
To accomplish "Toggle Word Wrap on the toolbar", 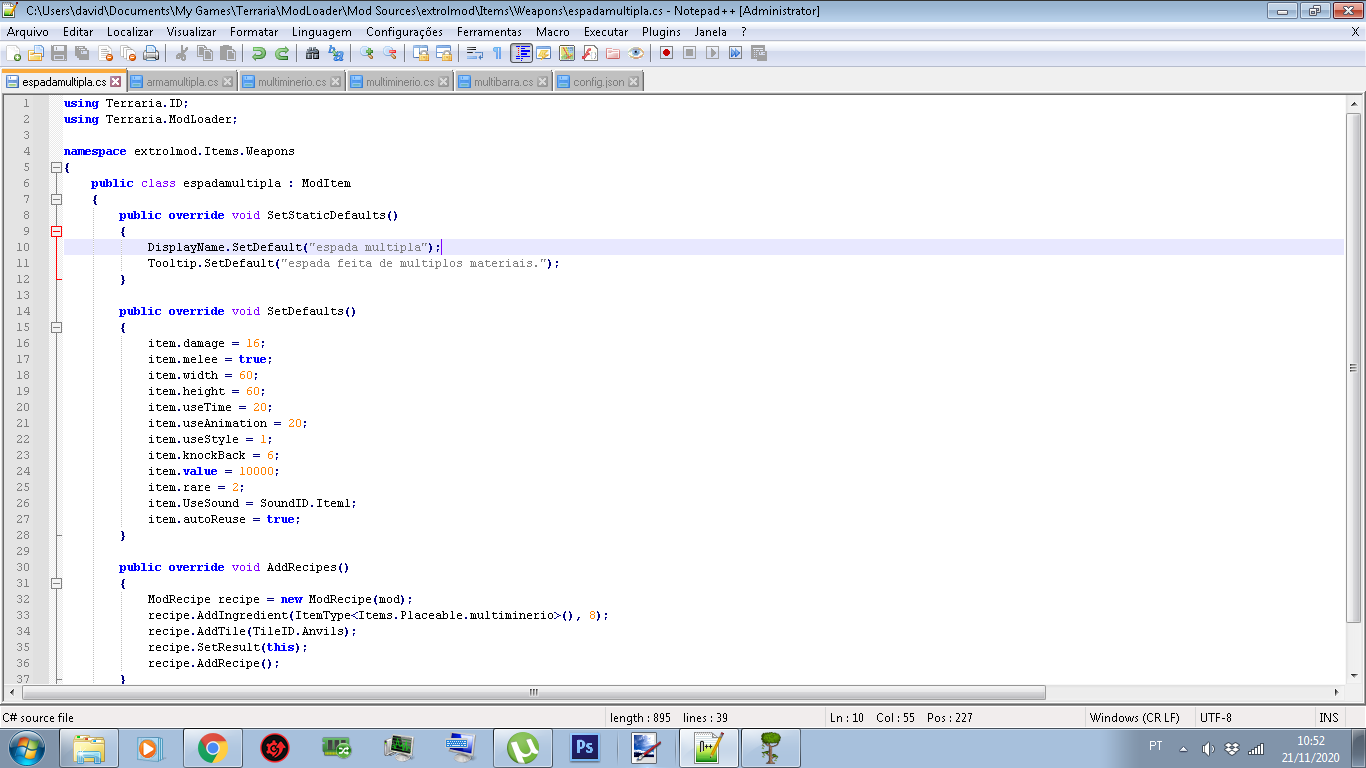I will point(474,53).
